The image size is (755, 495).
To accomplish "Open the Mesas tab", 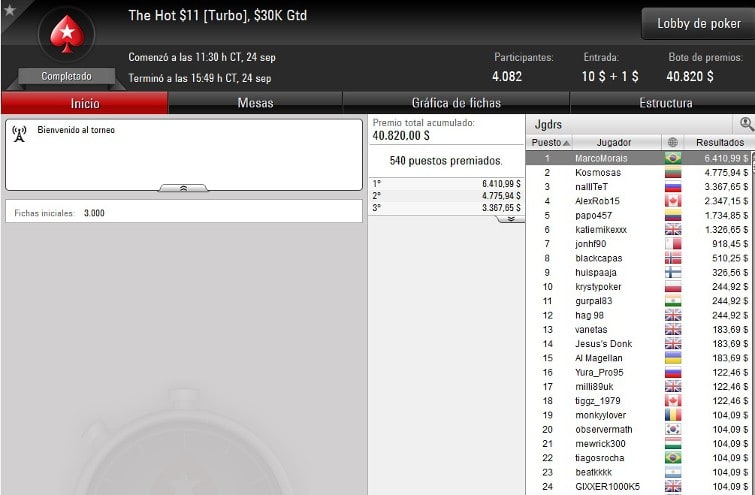I will 255,103.
